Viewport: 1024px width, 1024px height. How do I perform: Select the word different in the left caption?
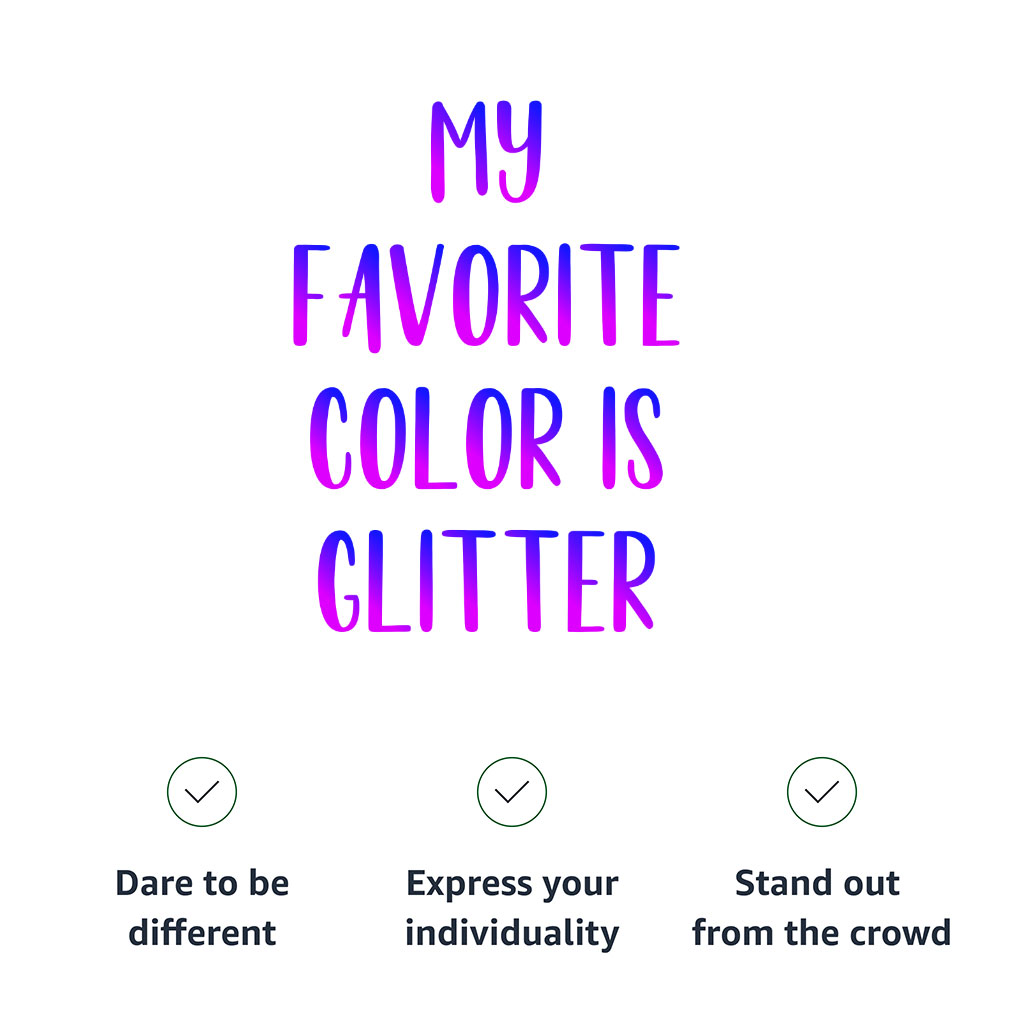pyautogui.click(x=202, y=933)
